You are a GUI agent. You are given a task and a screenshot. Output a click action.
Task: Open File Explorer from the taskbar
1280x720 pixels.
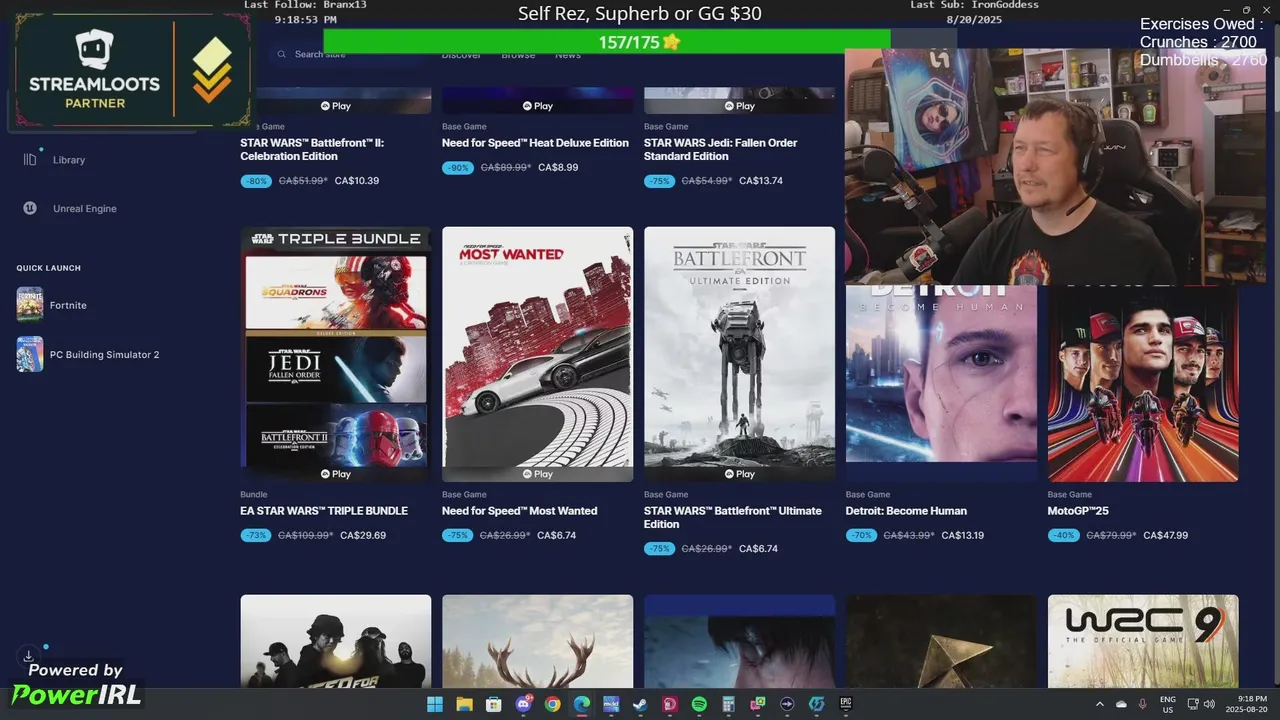click(x=464, y=704)
